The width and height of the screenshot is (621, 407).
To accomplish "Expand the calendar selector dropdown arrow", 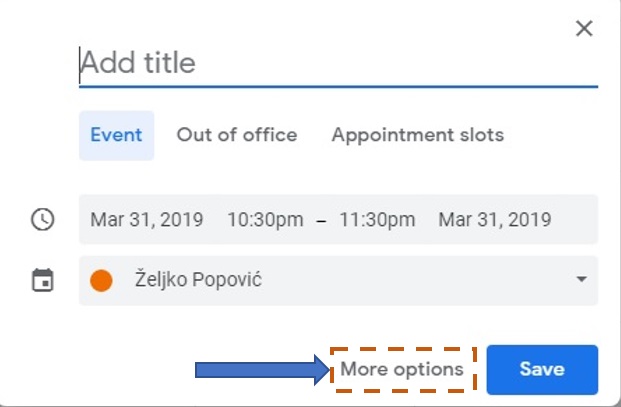I will pos(581,281).
